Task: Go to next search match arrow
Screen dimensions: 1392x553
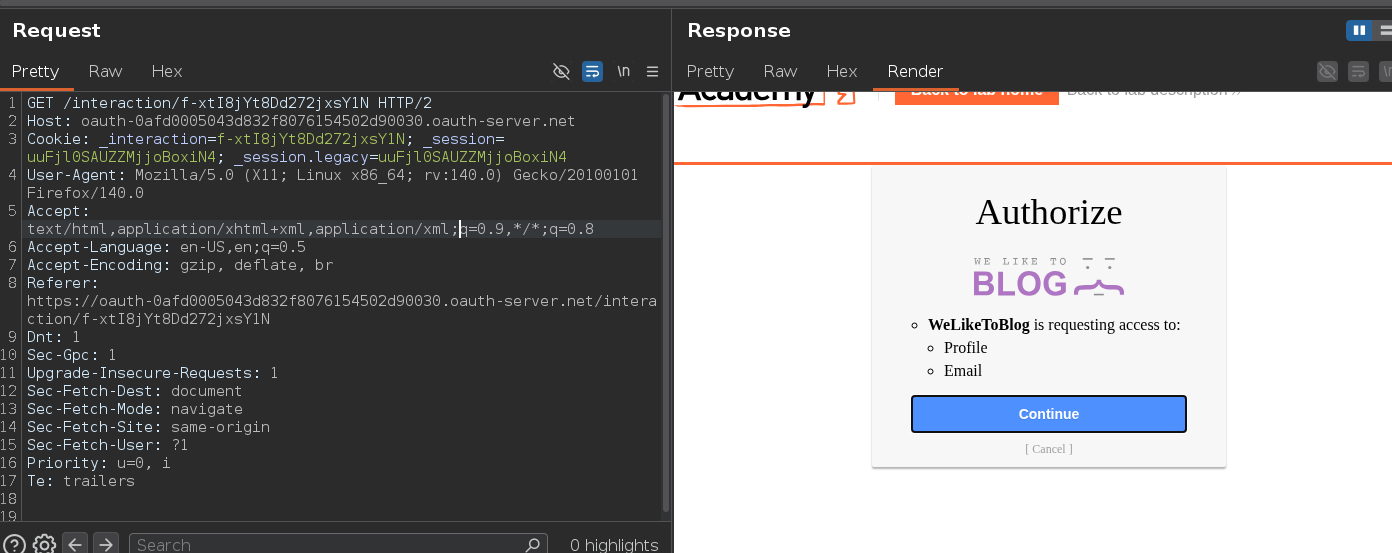Action: tap(106, 544)
